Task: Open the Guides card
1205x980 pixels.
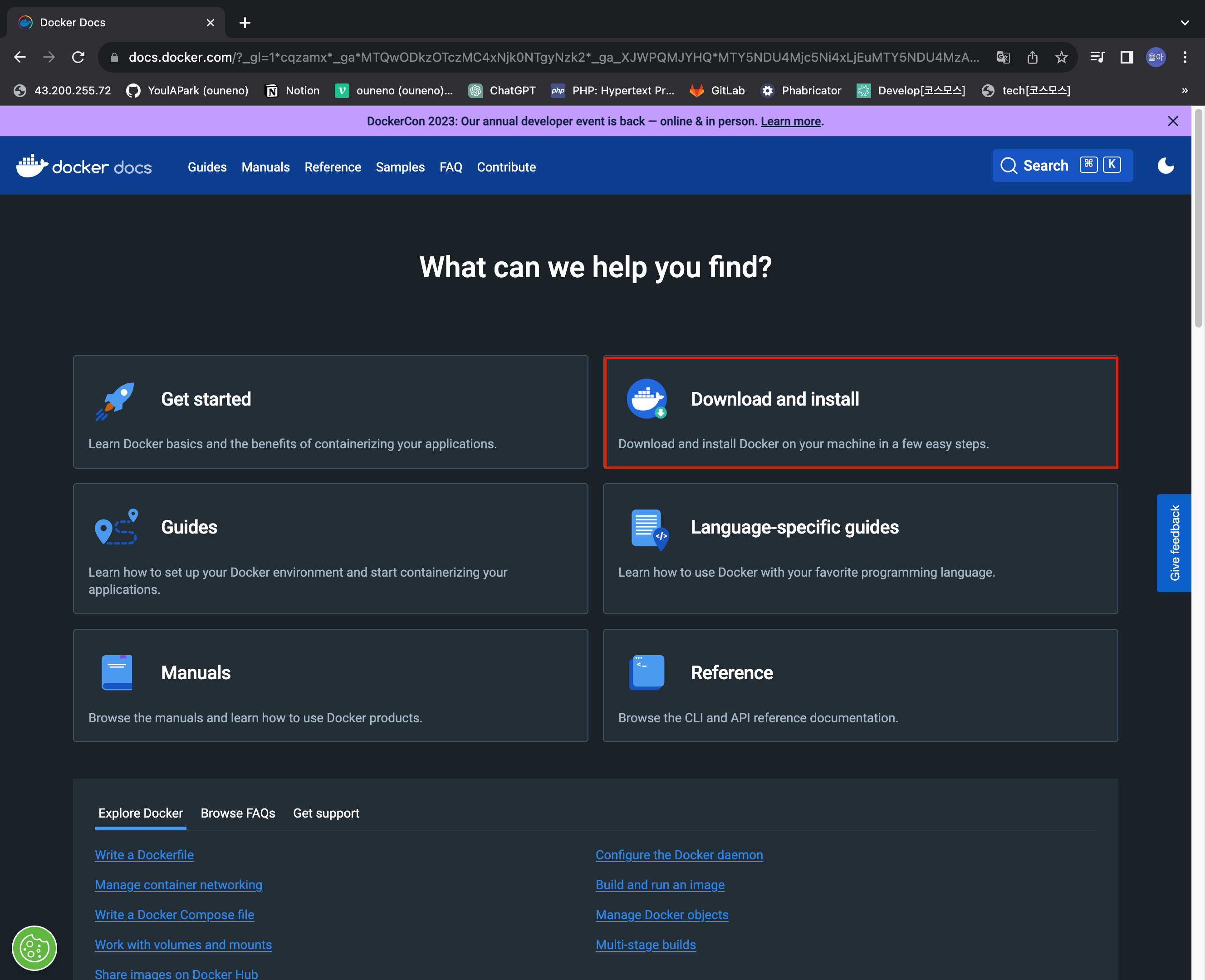Action: pos(331,548)
